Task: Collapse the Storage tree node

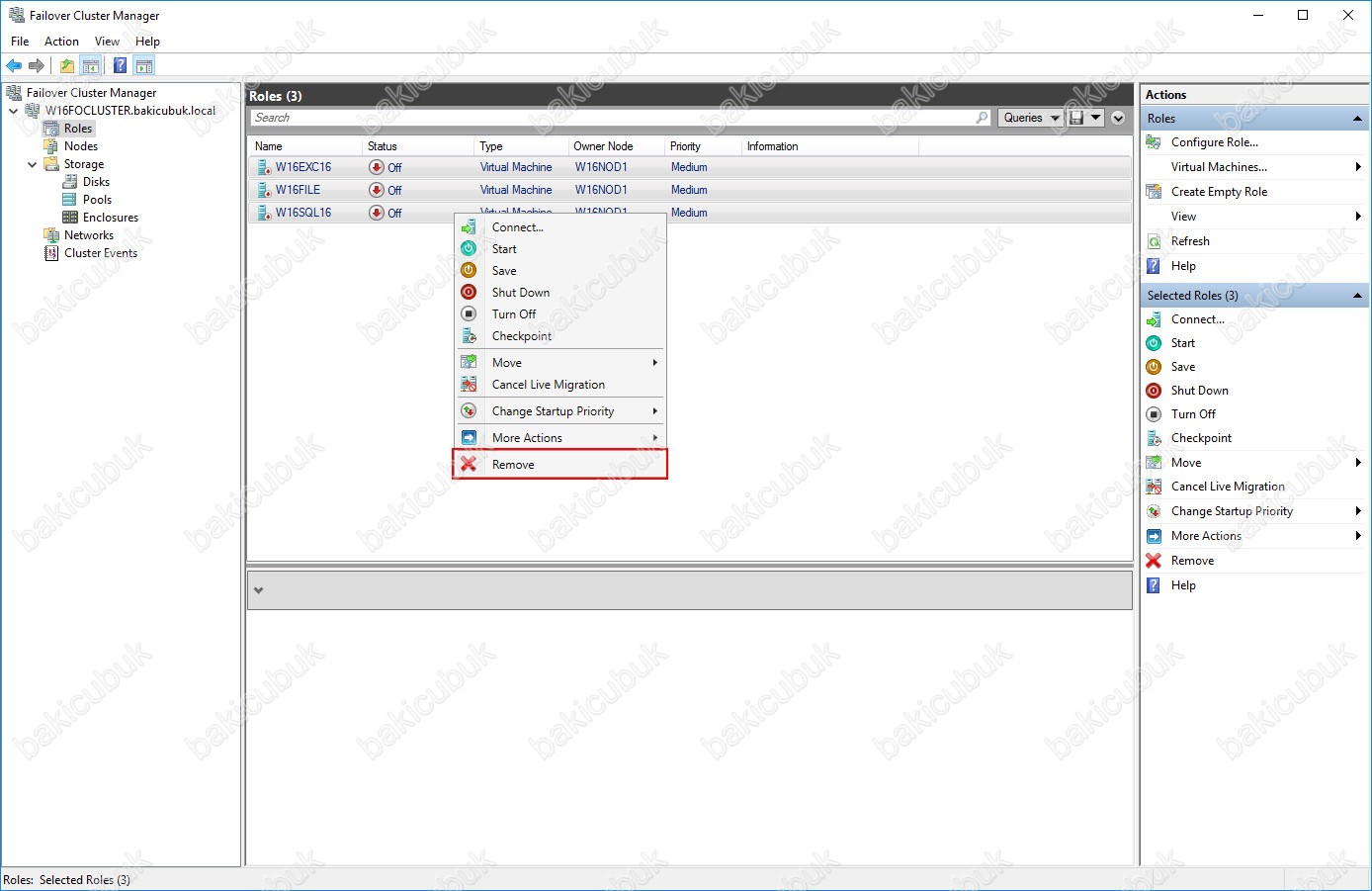Action: coord(33,164)
